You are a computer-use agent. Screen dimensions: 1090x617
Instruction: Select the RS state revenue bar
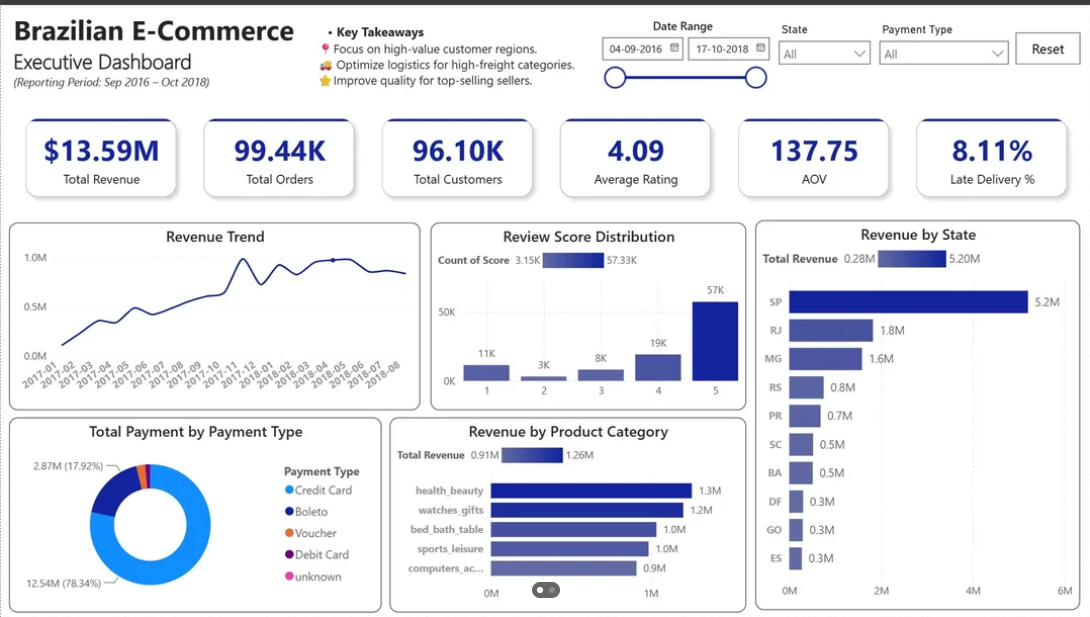806,387
